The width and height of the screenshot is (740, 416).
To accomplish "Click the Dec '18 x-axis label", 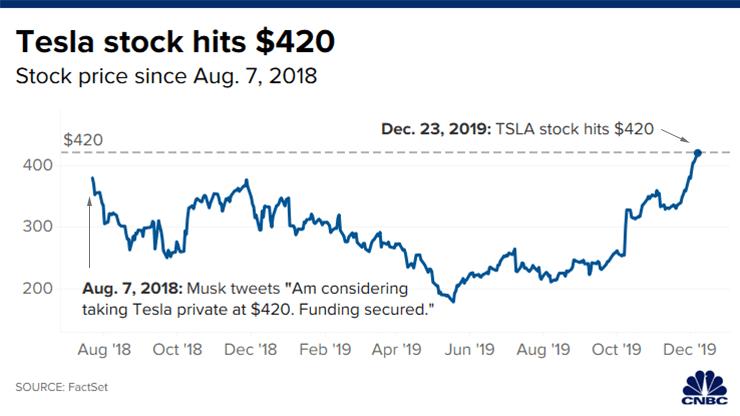I will 250,349.
